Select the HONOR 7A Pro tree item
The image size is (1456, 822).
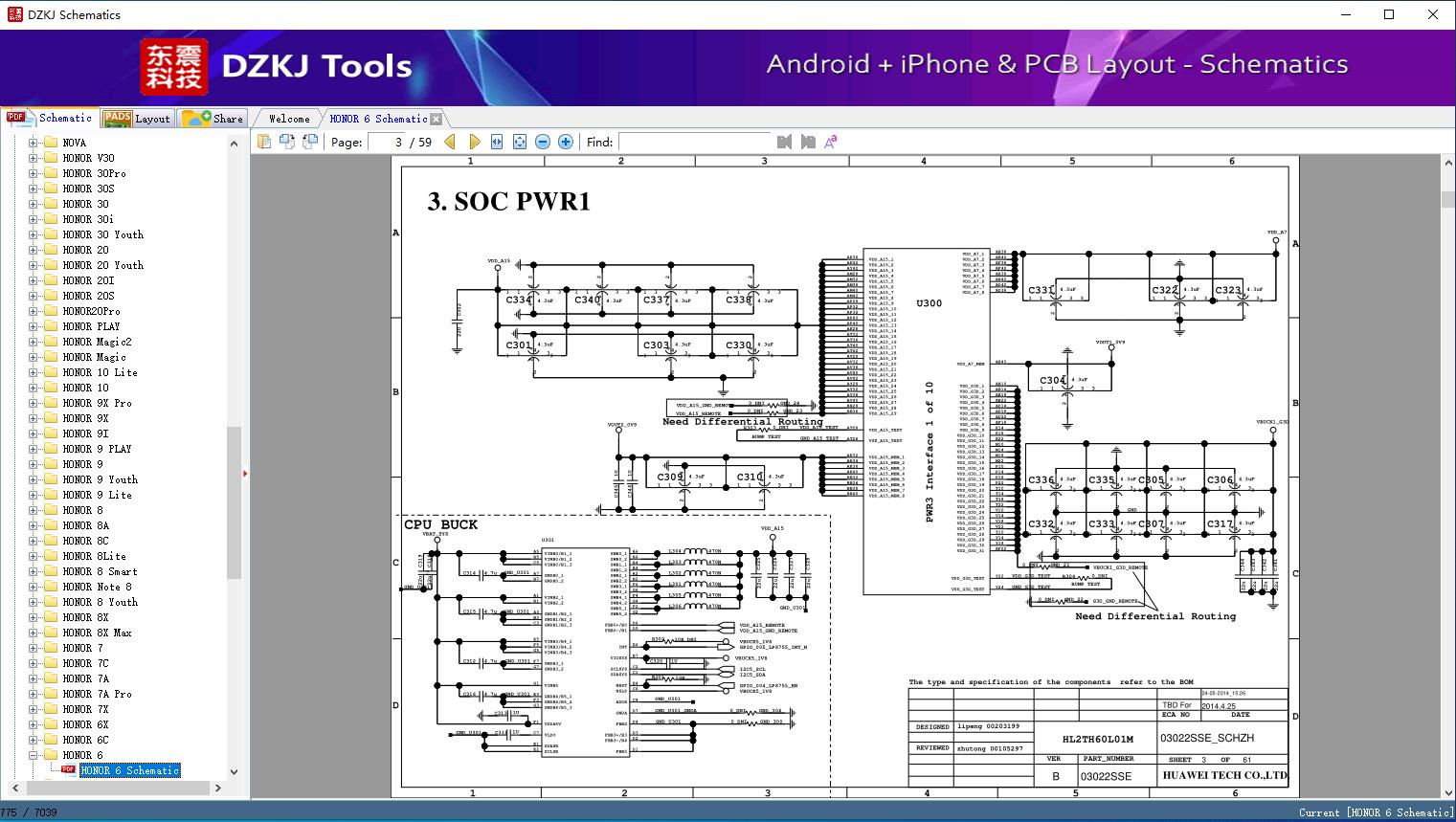98,694
